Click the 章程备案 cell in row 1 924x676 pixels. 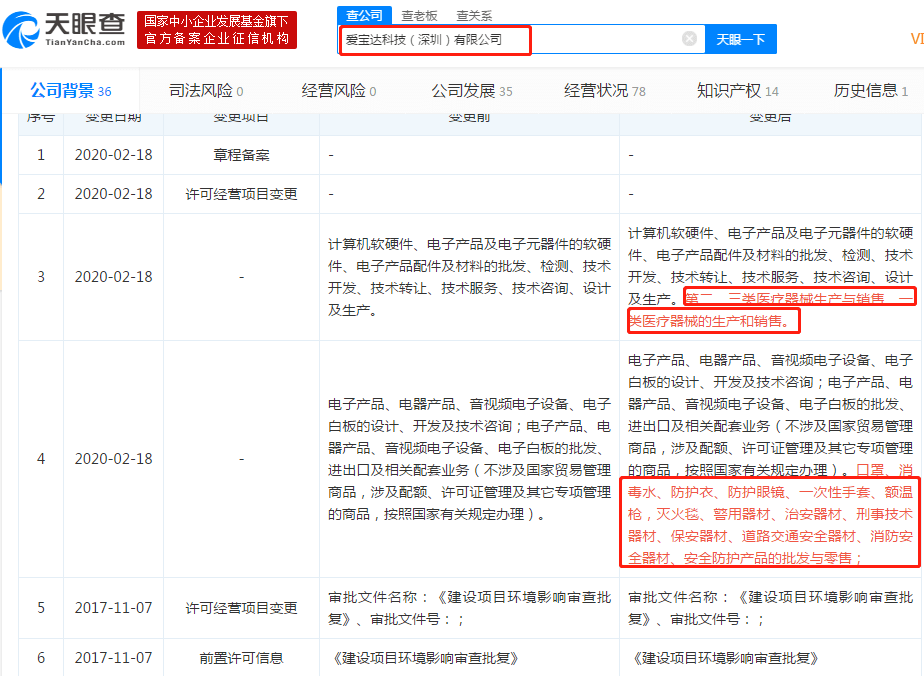[x=241, y=155]
